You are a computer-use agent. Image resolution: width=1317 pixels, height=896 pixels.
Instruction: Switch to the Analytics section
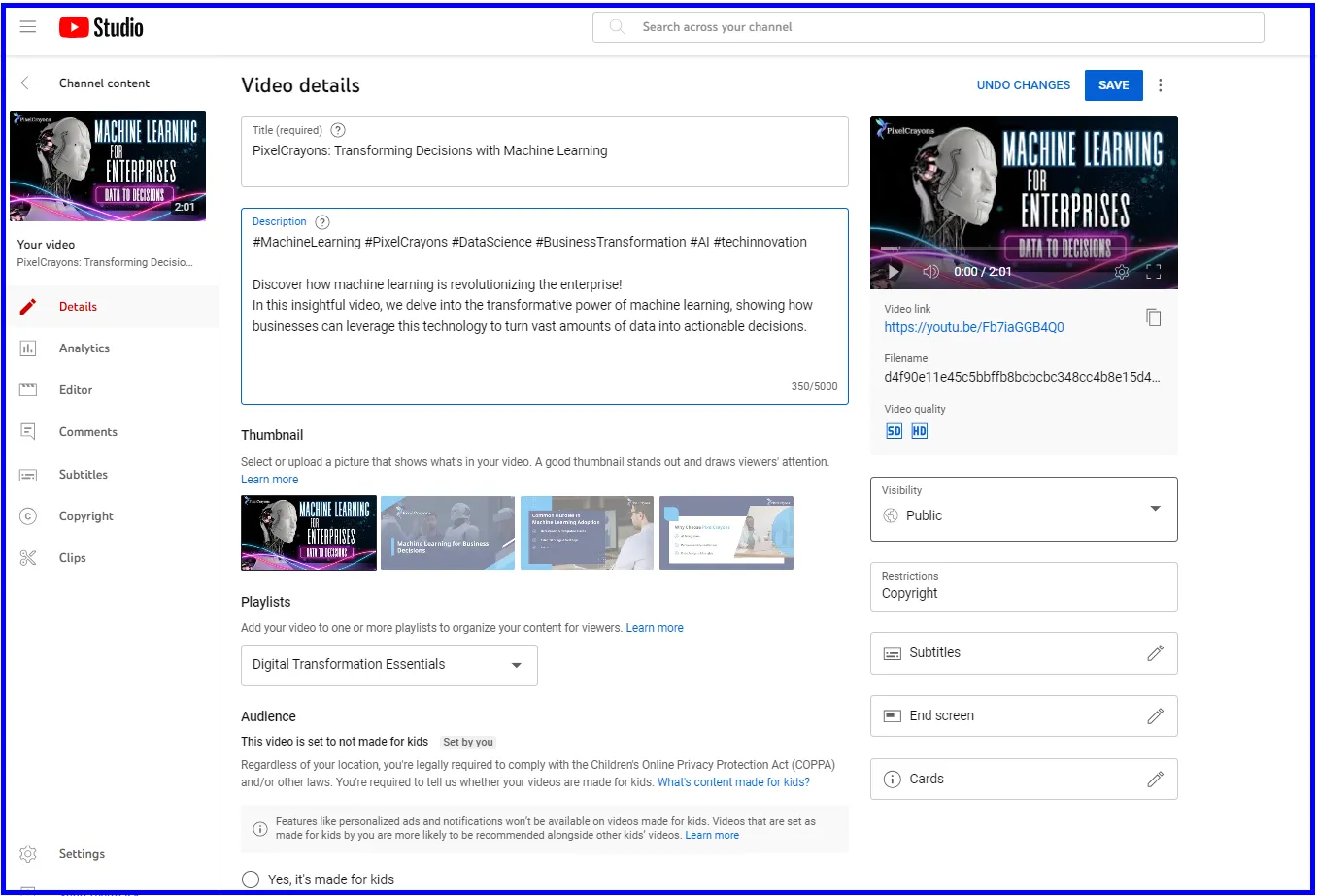84,348
